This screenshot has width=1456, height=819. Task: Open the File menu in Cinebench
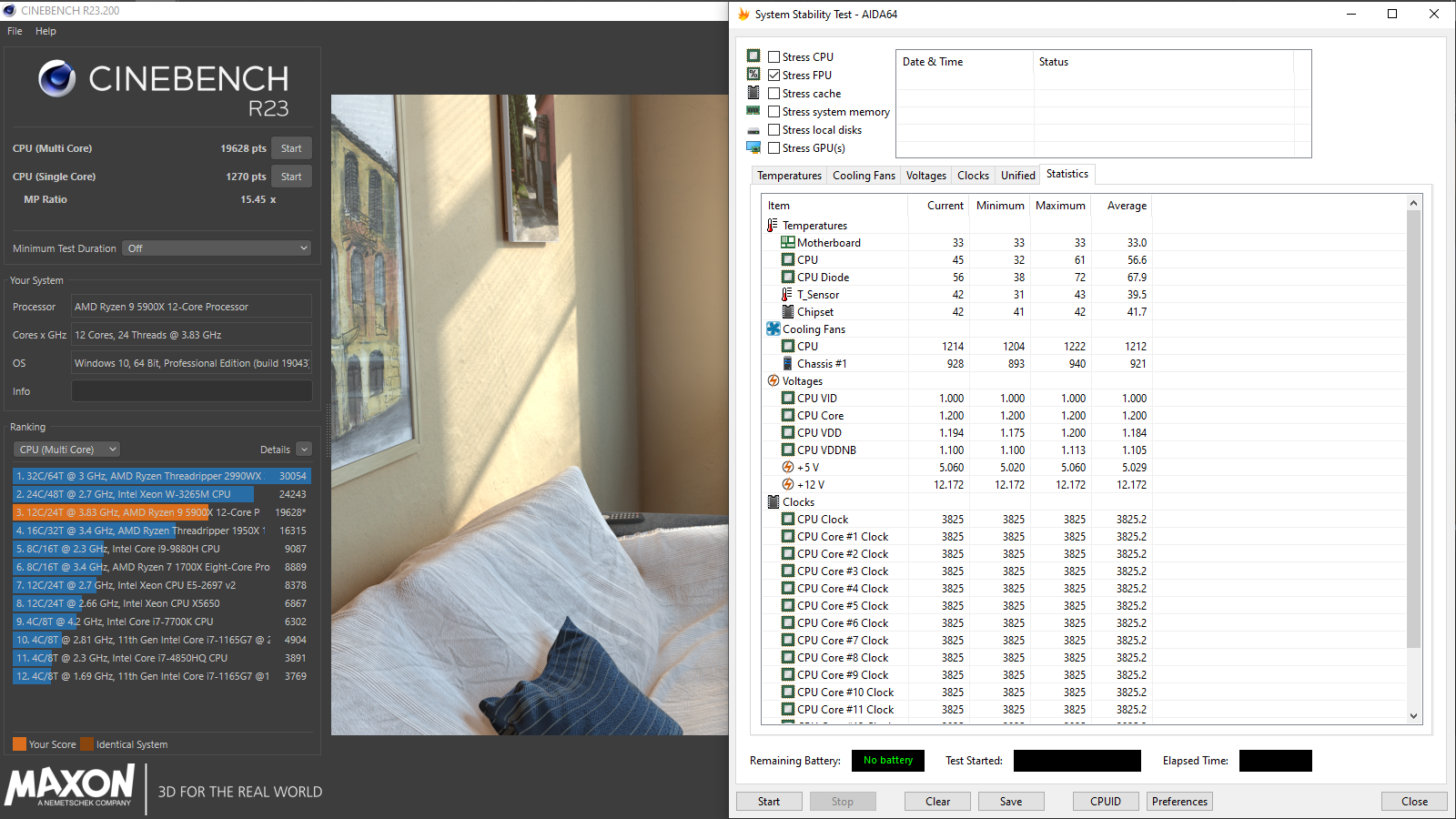(x=15, y=31)
